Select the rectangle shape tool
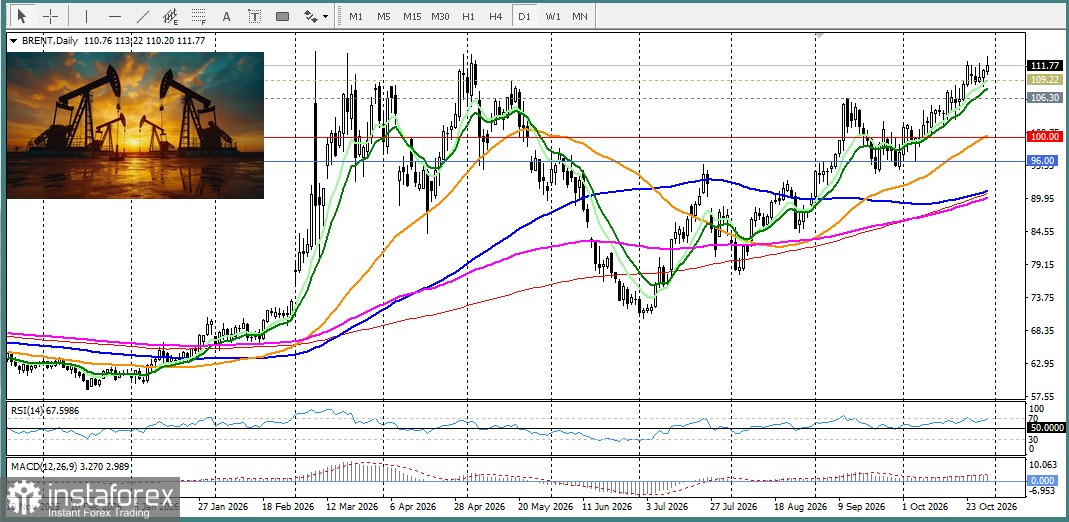The image size is (1069, 522). pos(282,16)
